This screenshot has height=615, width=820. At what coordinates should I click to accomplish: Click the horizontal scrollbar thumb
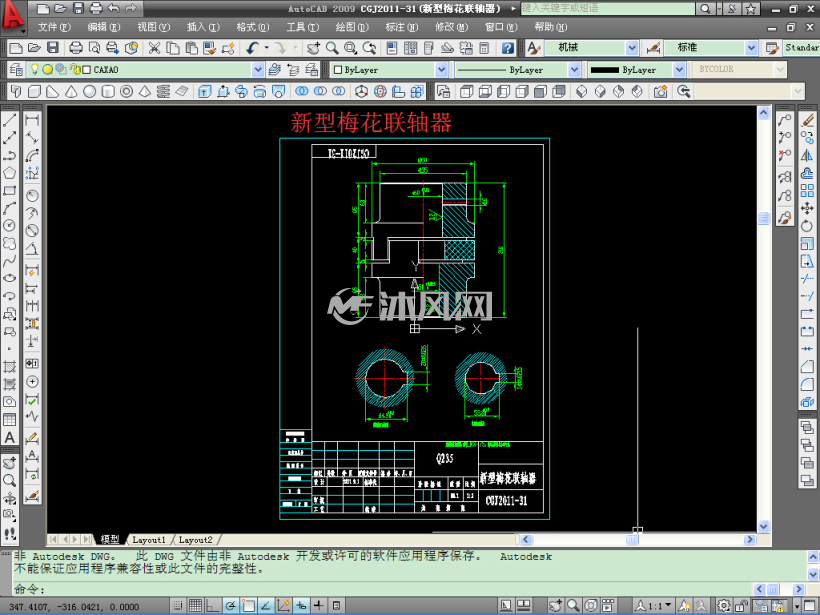[632, 539]
